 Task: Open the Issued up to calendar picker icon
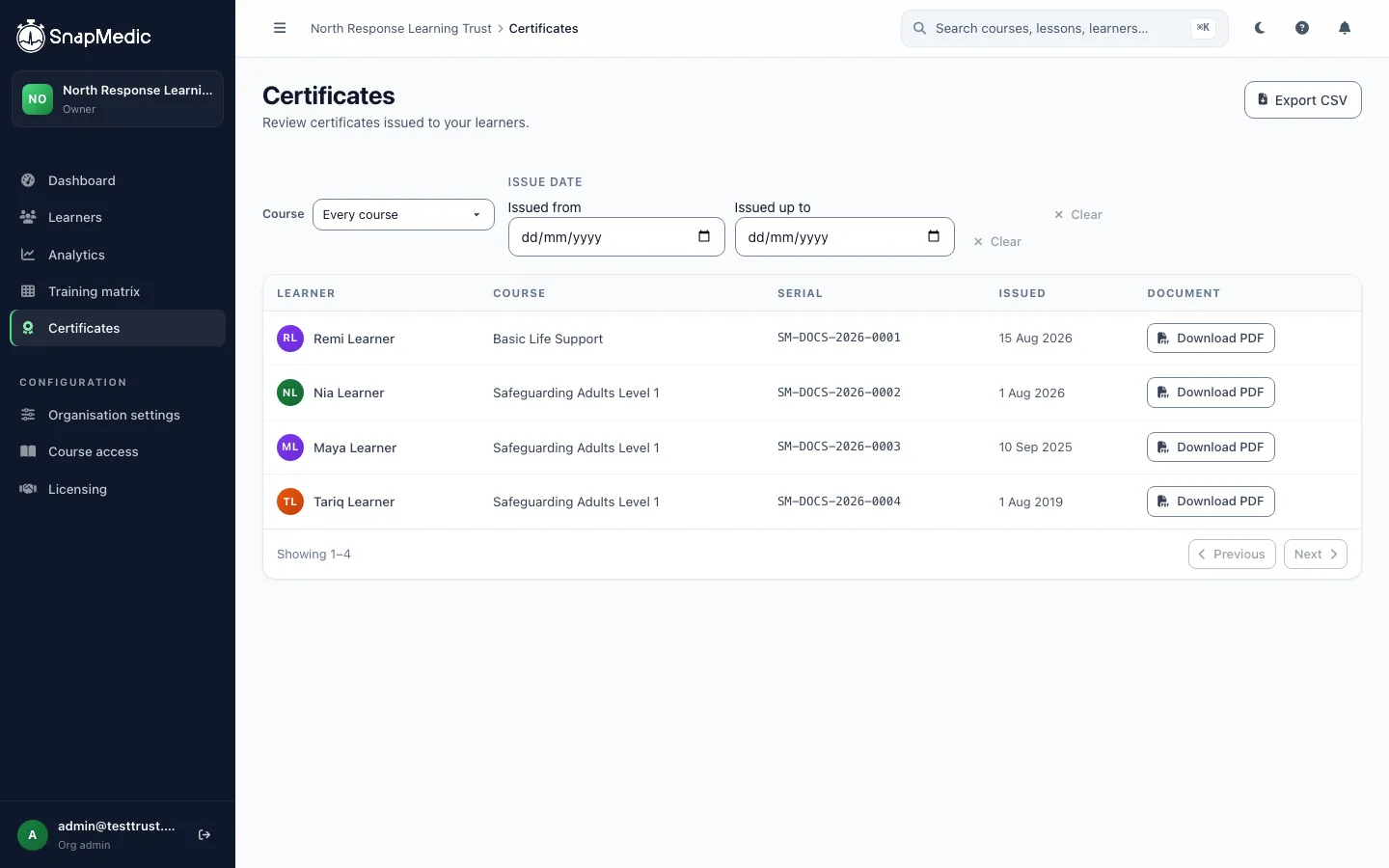click(x=934, y=236)
